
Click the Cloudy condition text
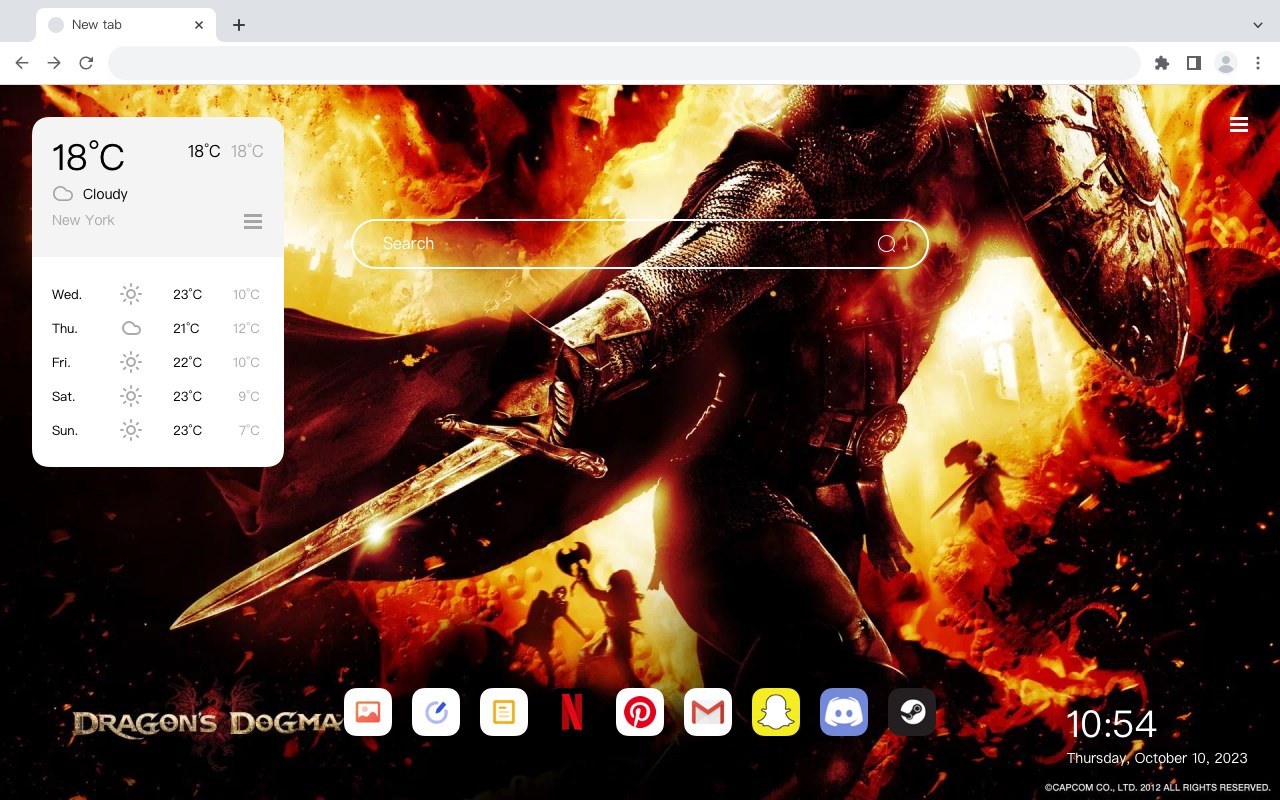105,194
